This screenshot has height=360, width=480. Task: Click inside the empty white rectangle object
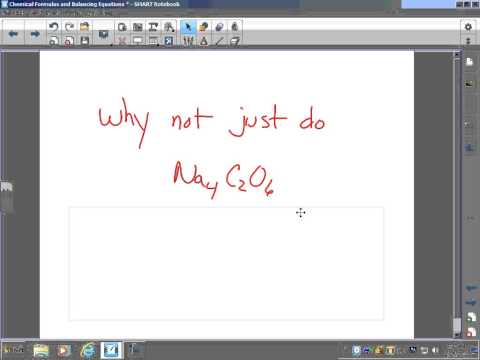point(226,264)
